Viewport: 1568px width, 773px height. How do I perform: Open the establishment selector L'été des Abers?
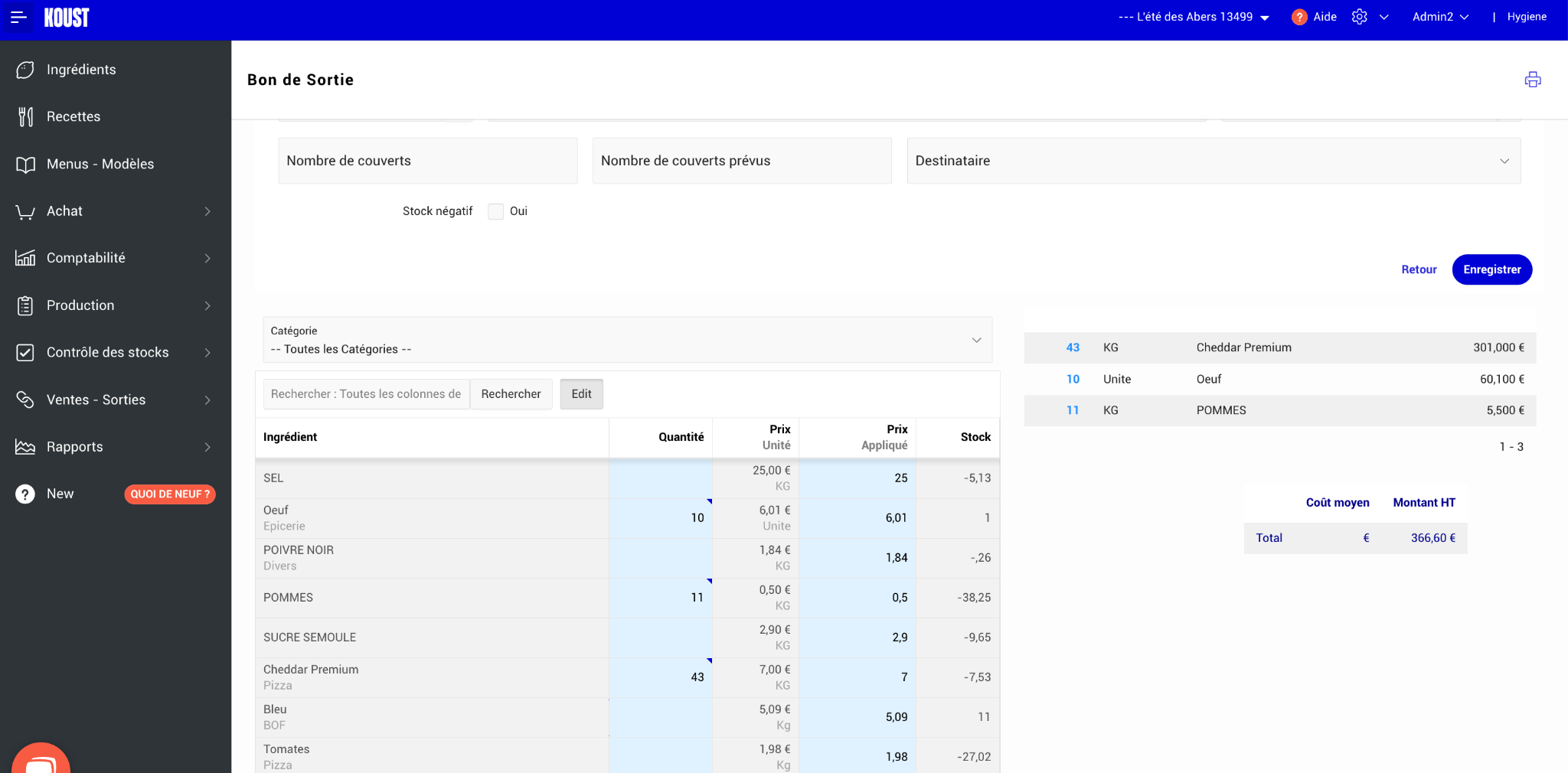coord(1194,17)
